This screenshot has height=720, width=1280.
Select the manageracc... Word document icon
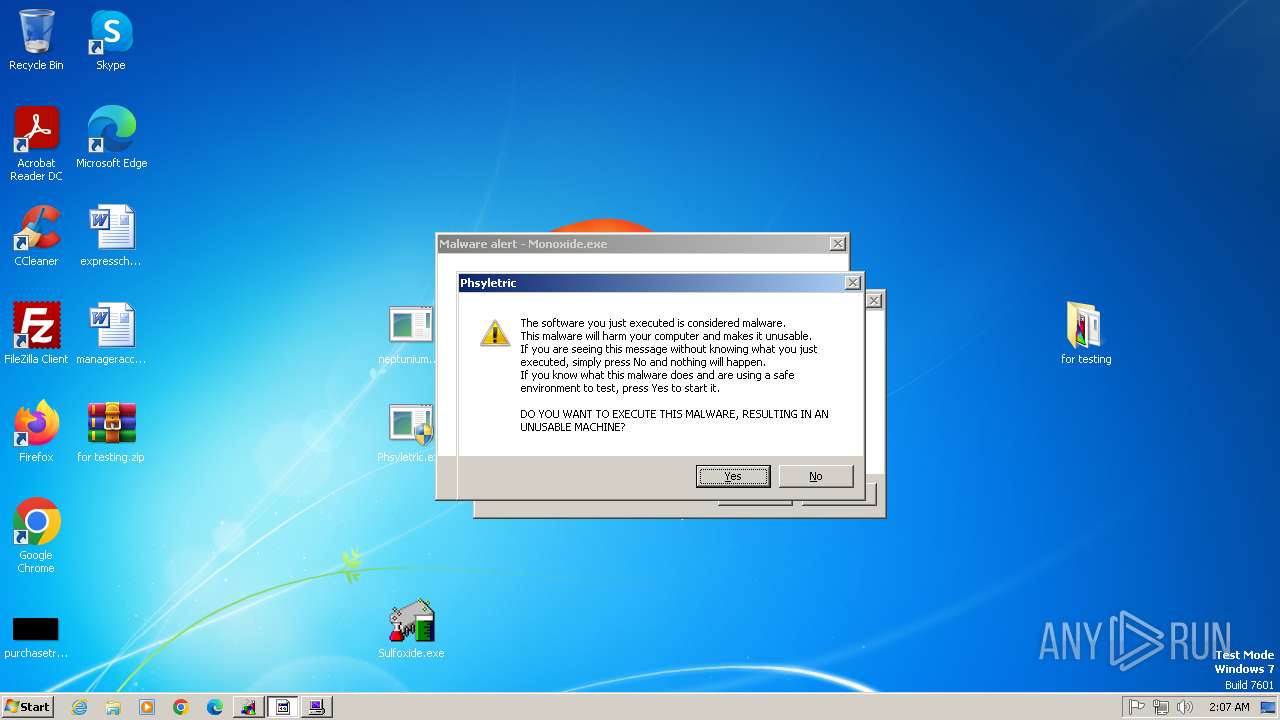coord(111,334)
